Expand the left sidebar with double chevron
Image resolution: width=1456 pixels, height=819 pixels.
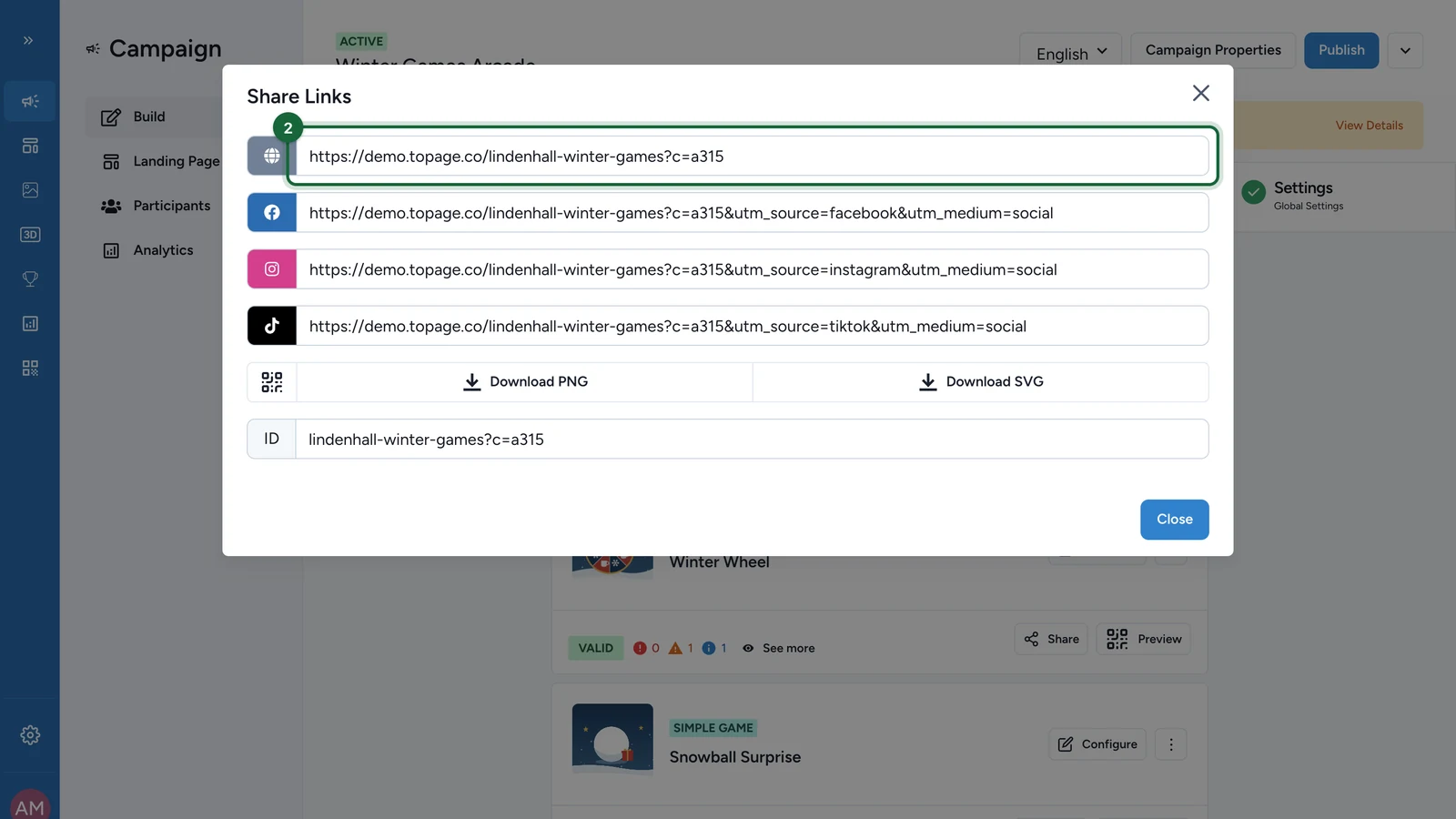click(x=28, y=40)
